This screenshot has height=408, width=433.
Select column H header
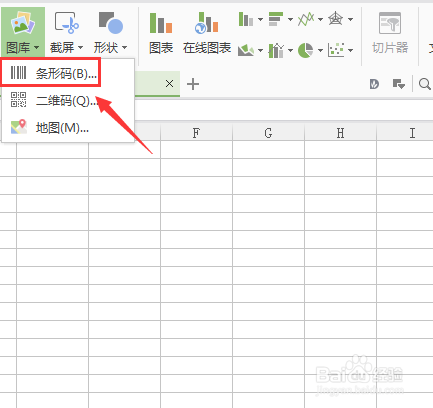(x=340, y=133)
